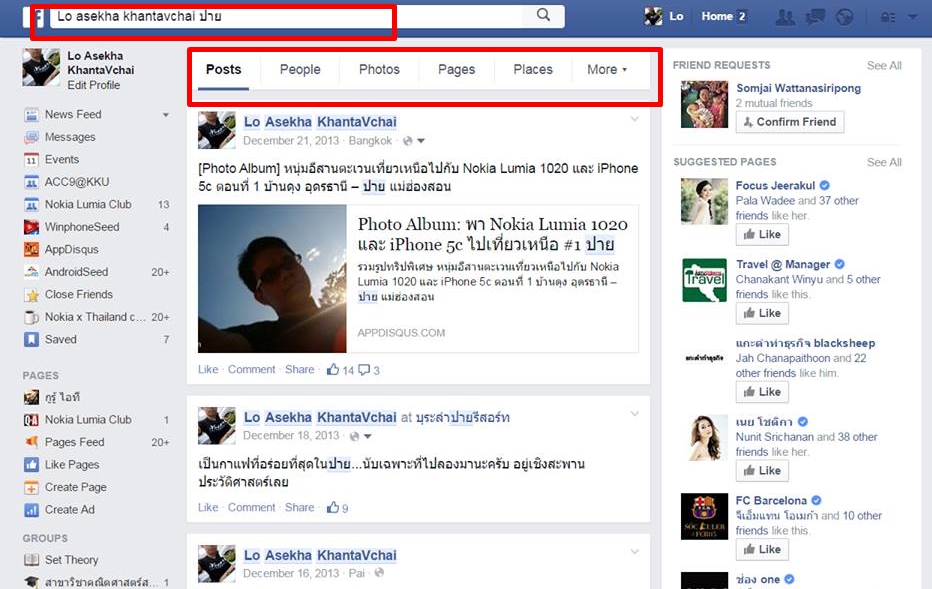Open FC Barcelona page thumbnail

pyautogui.click(x=704, y=516)
